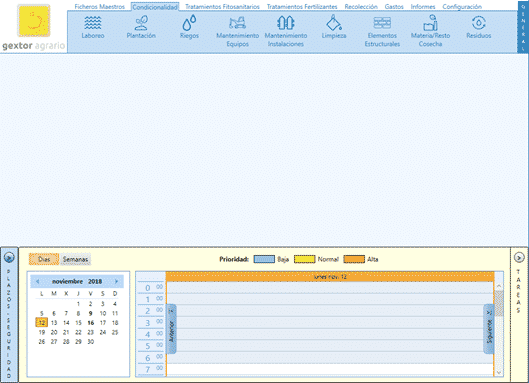This screenshot has width=529, height=383.
Task: Open the General vertical side tab
Action: coord(523,27)
